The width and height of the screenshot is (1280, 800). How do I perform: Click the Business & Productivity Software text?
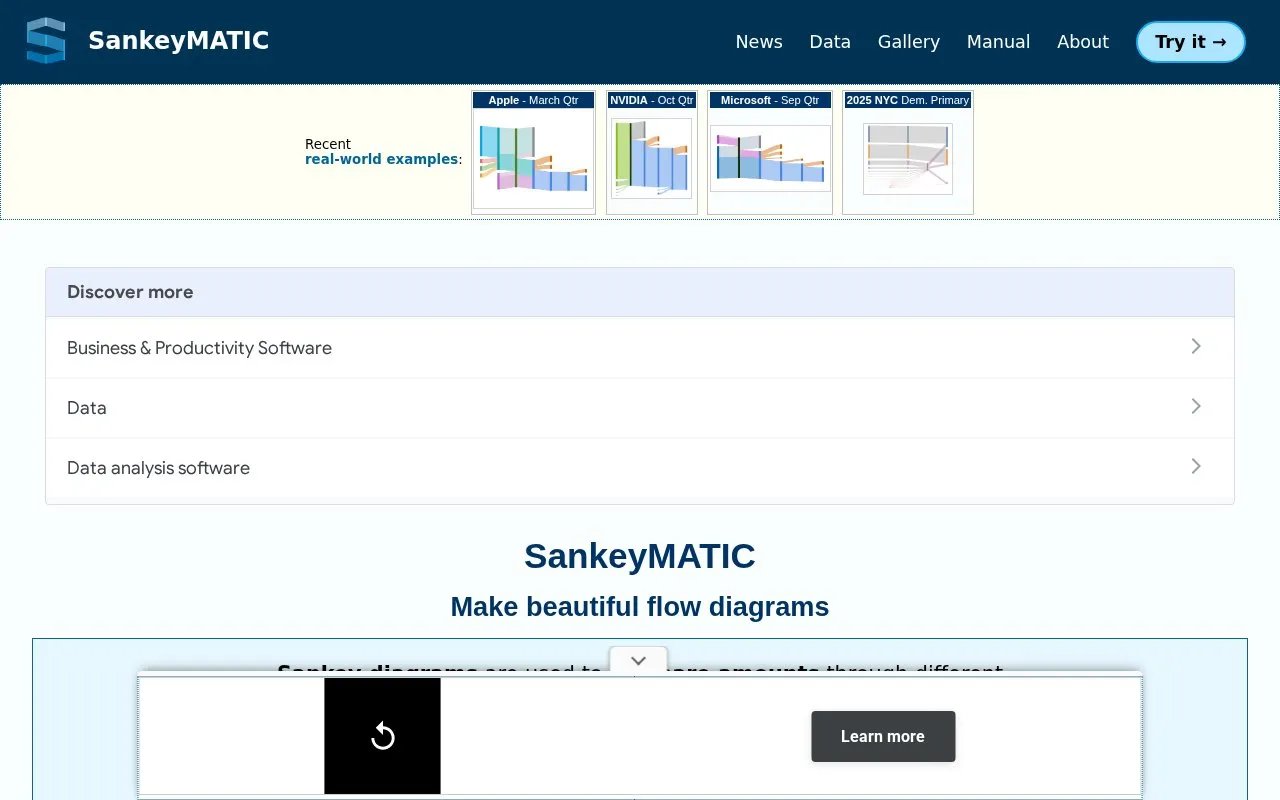coord(199,348)
